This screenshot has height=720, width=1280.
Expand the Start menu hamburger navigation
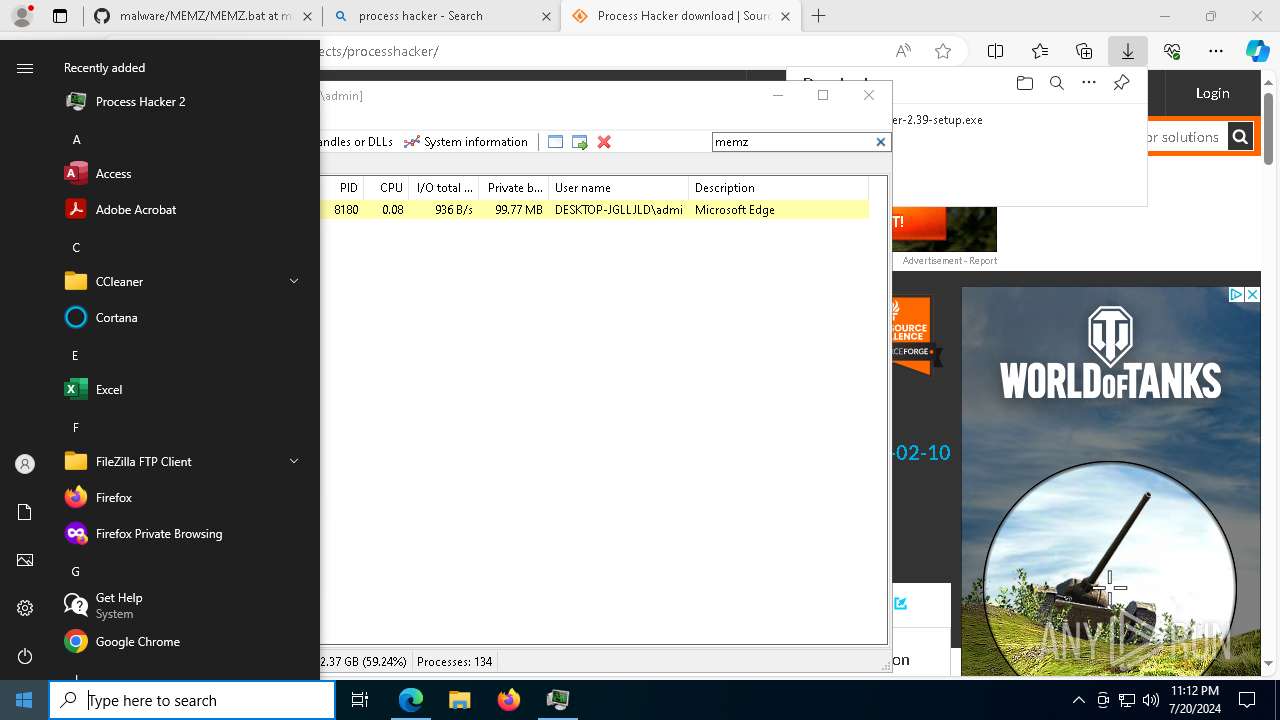(x=25, y=68)
